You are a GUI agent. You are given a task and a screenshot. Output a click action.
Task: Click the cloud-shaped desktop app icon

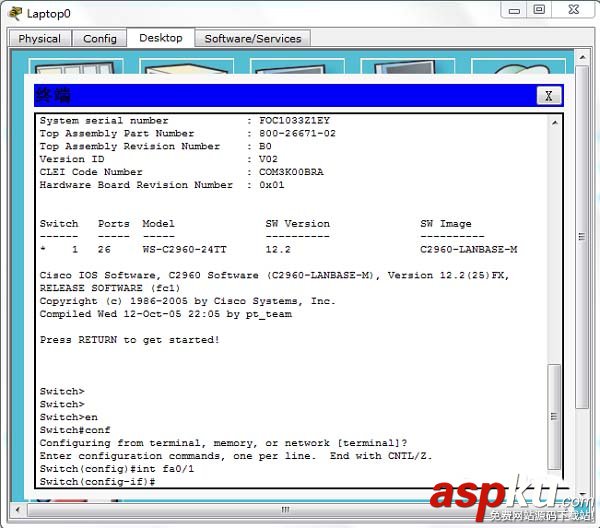[x=518, y=66]
